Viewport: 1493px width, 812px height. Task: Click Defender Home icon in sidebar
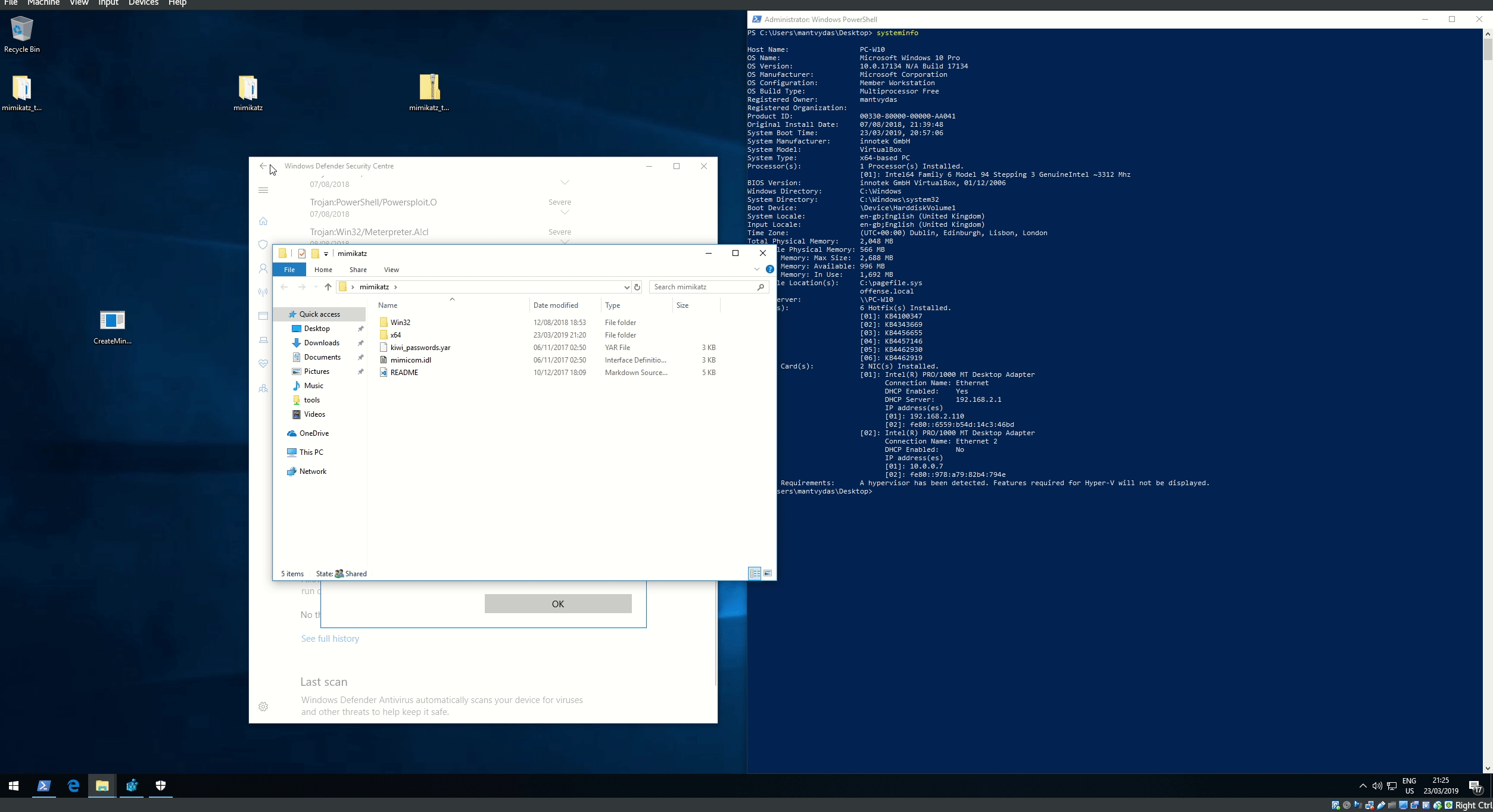click(x=263, y=221)
